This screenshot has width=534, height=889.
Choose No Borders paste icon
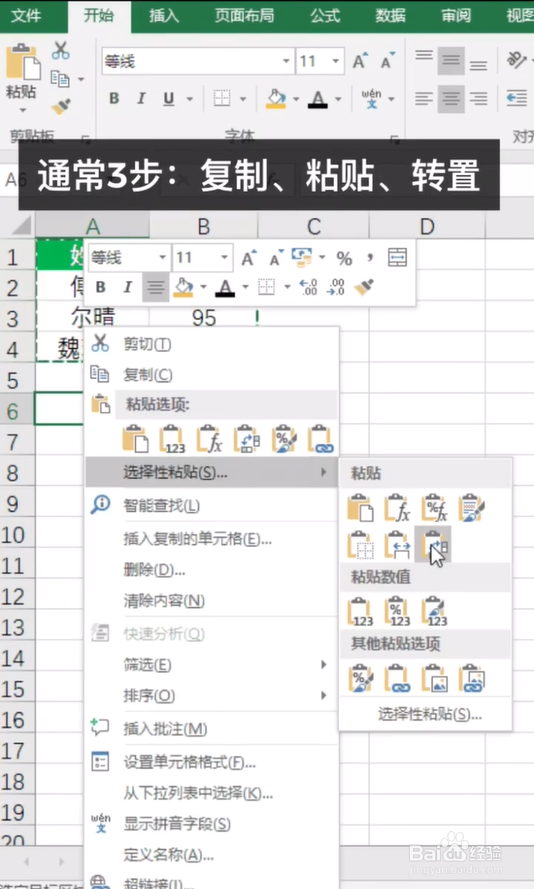(x=360, y=545)
